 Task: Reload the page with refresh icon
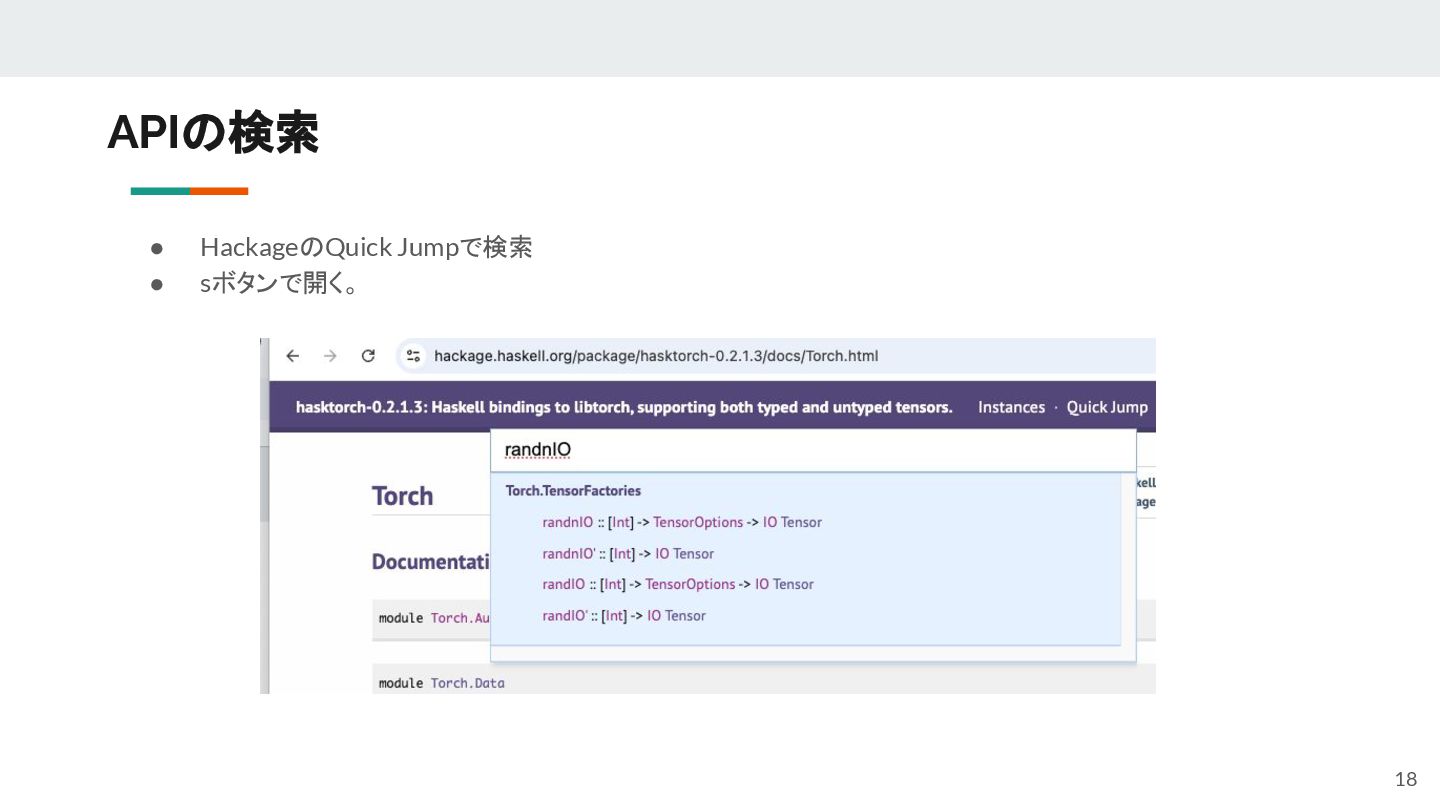(368, 356)
